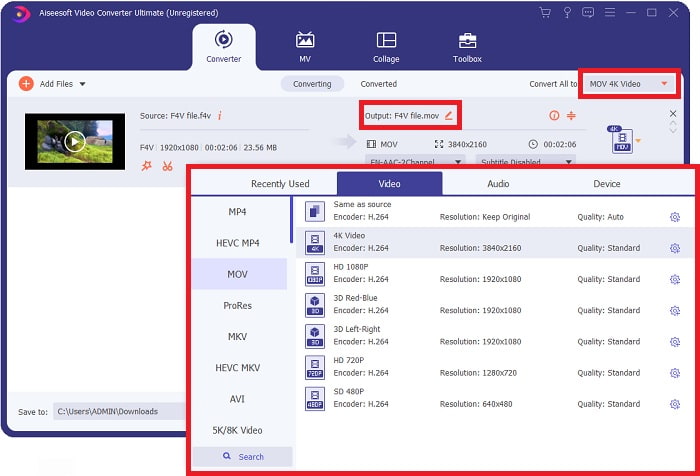Open settings gear for SD 480P preset
The image size is (700, 476).
675,404
